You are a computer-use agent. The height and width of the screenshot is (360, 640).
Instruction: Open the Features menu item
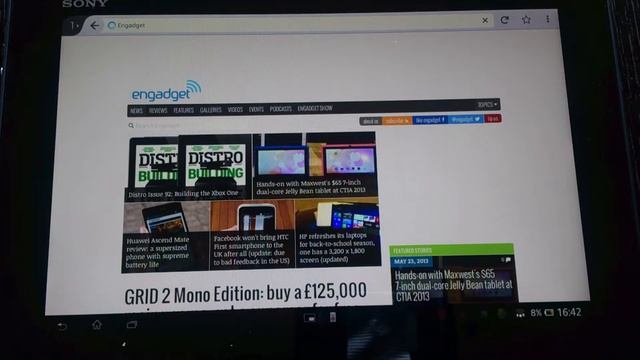tap(183, 110)
